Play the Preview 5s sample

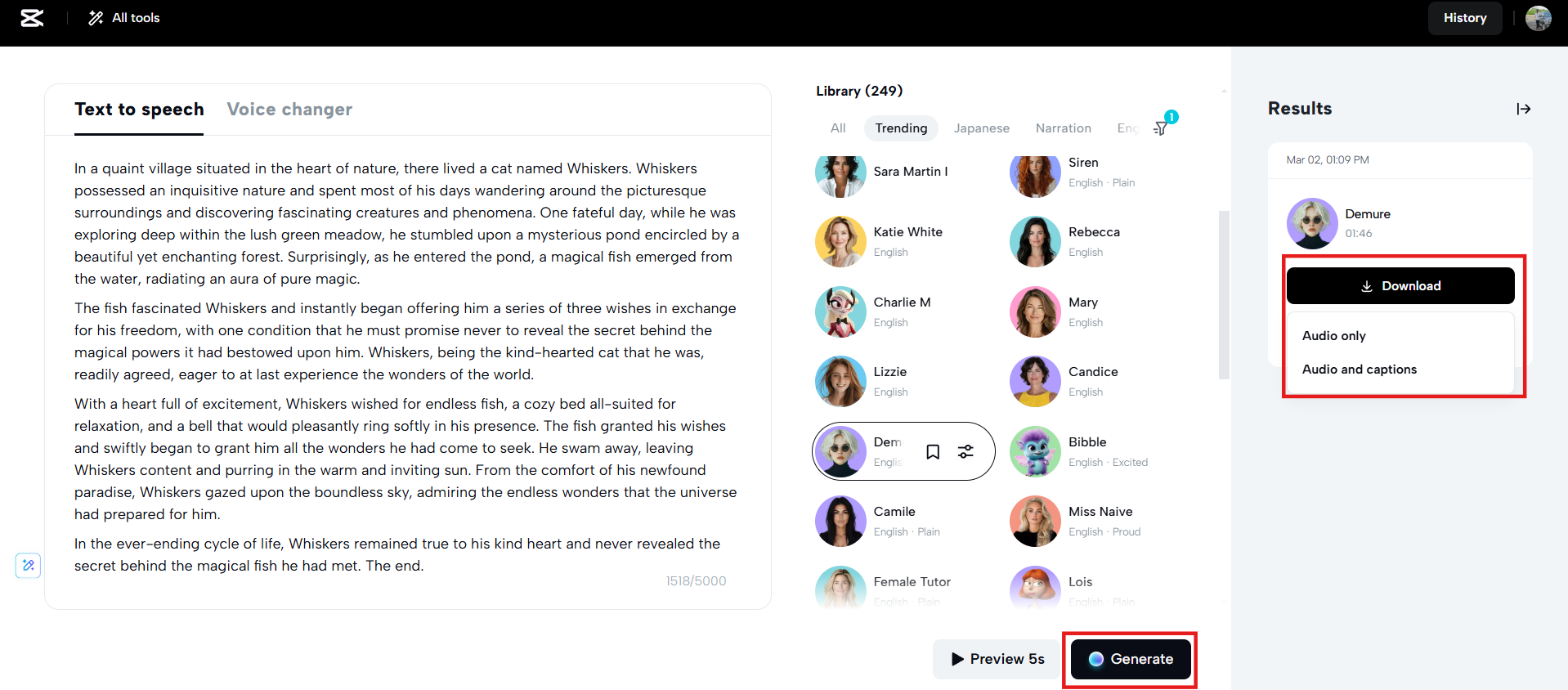[x=997, y=659]
